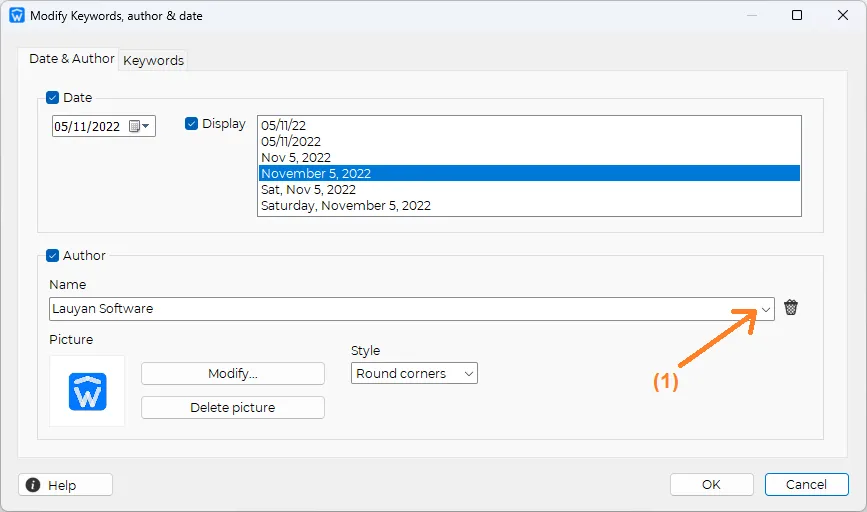Close the Modify Keywords dialog
This screenshot has height=512, width=867.
[843, 15]
